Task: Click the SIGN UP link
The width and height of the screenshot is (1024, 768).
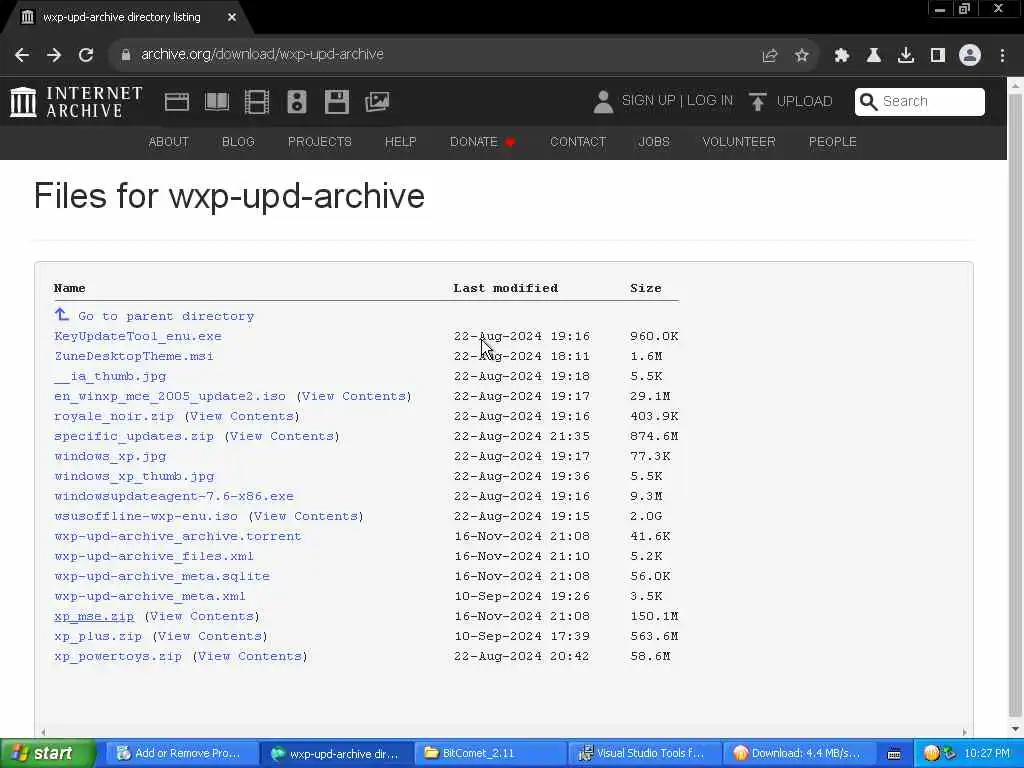Action: (648, 101)
